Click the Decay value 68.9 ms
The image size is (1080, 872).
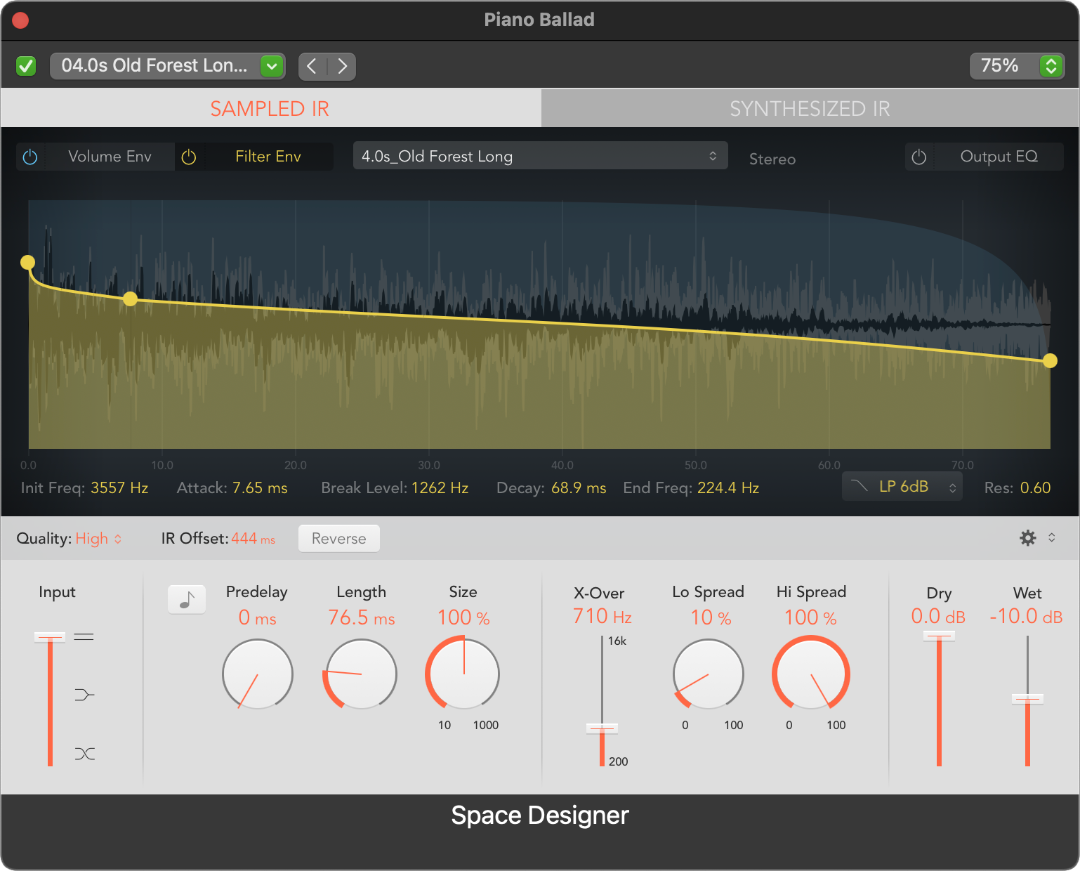579,488
